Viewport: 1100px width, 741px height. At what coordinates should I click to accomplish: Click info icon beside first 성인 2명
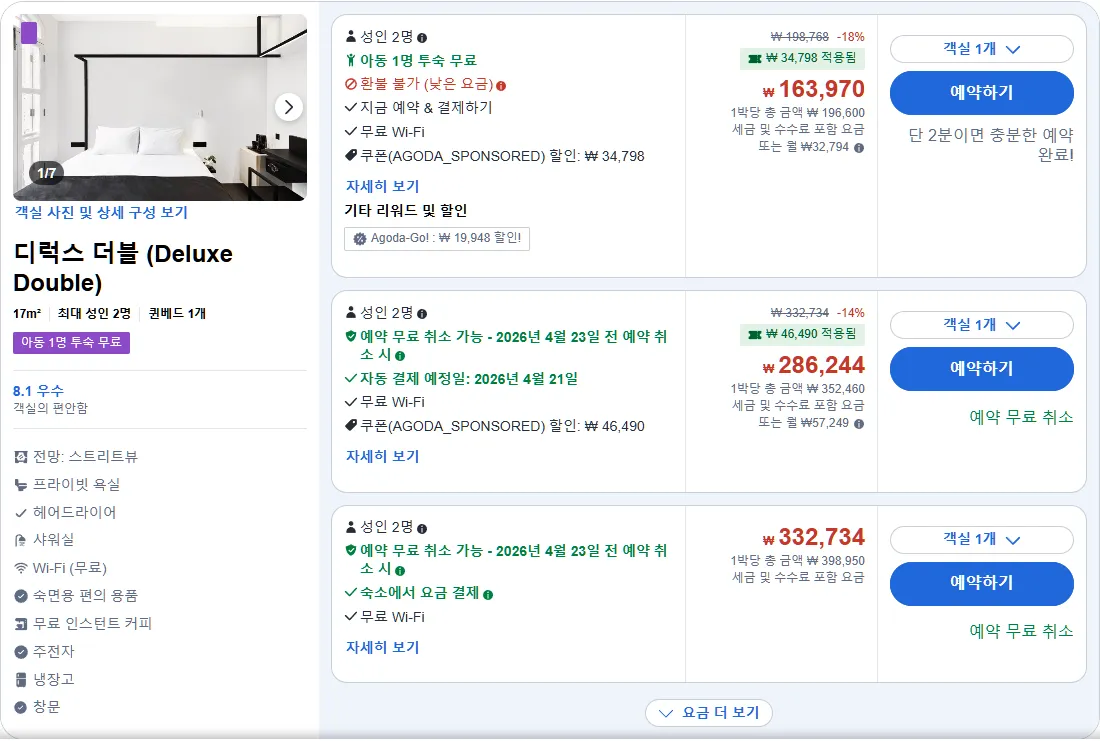pyautogui.click(x=422, y=38)
